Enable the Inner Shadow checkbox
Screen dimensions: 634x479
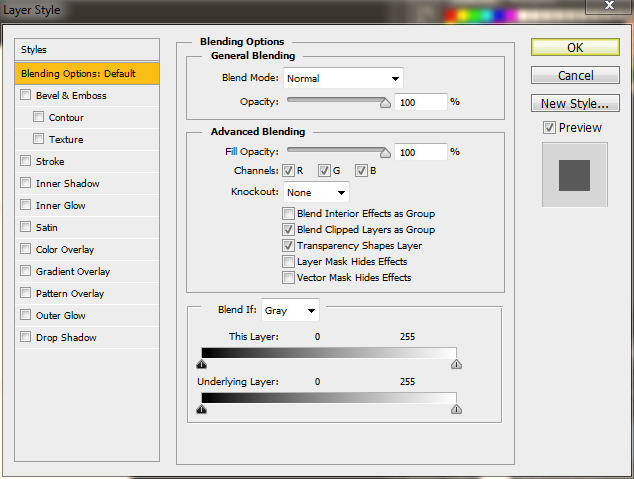[25, 183]
